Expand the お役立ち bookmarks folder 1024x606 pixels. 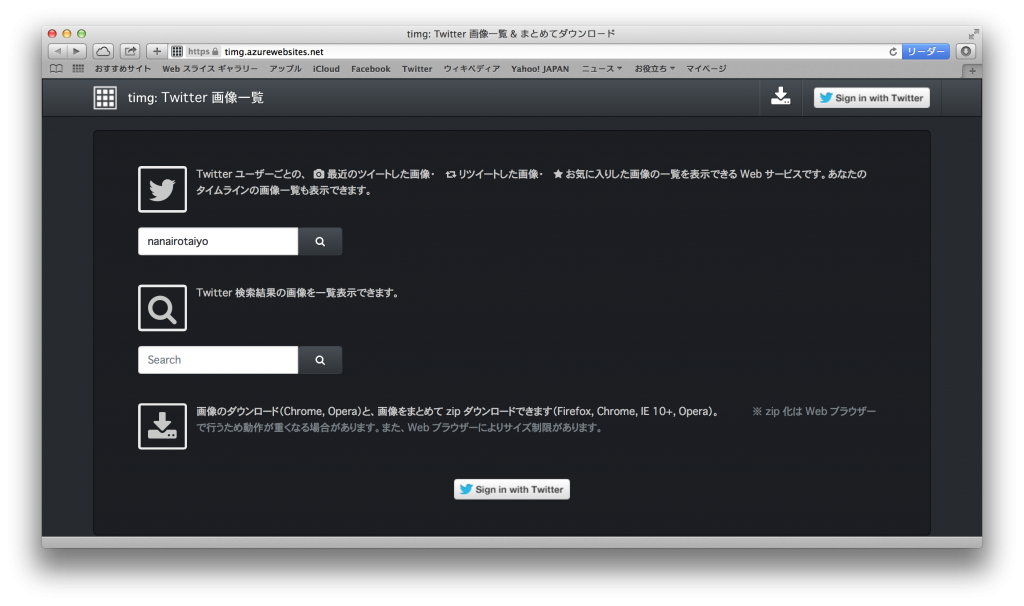[x=654, y=69]
